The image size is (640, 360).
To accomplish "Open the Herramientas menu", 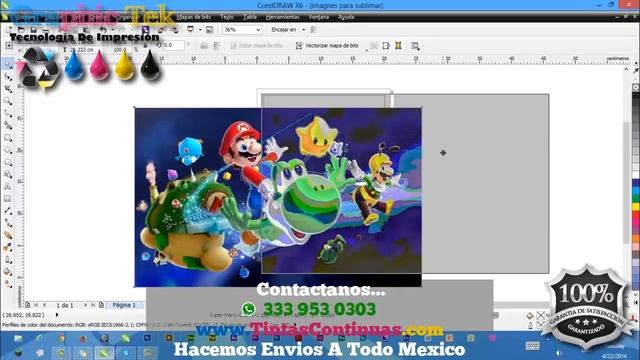I will (282, 17).
